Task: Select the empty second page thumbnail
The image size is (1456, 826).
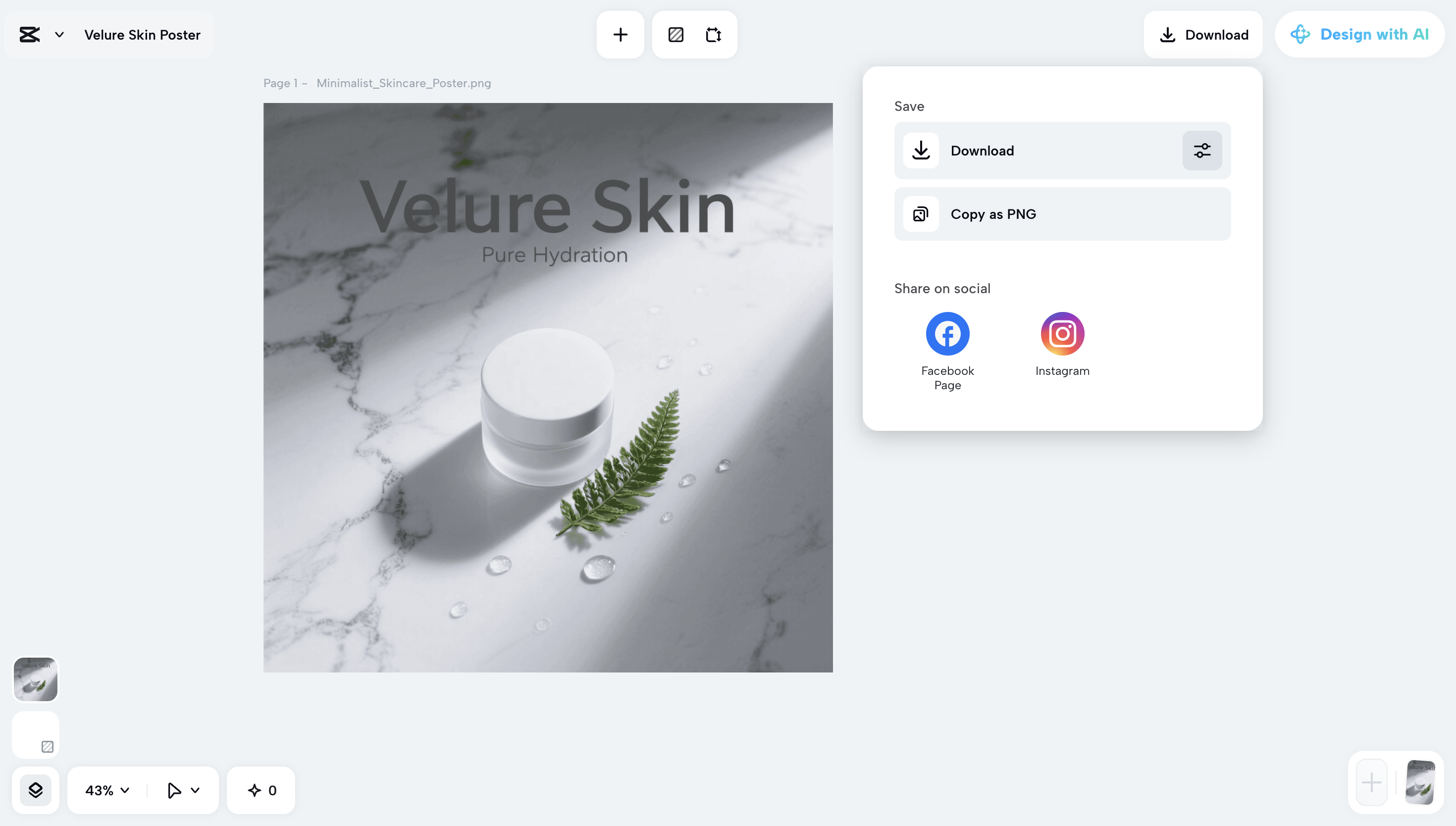Action: (36, 734)
